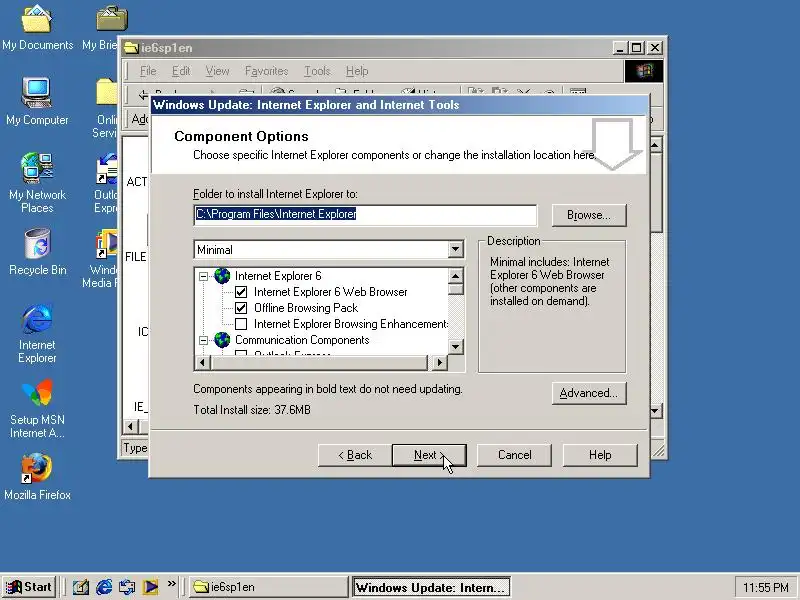Launch Windows Media Player quick launch icon
The height and width of the screenshot is (600, 800).
[x=150, y=587]
